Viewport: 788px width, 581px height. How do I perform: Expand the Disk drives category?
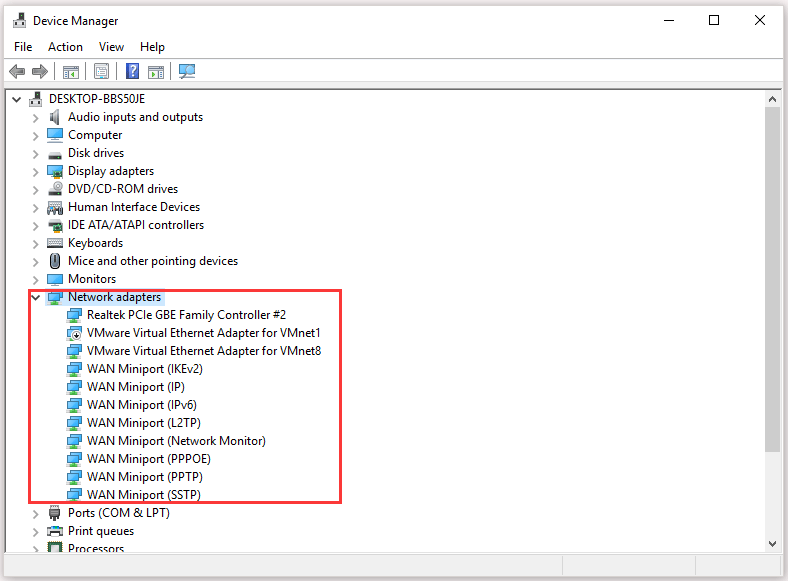click(35, 154)
